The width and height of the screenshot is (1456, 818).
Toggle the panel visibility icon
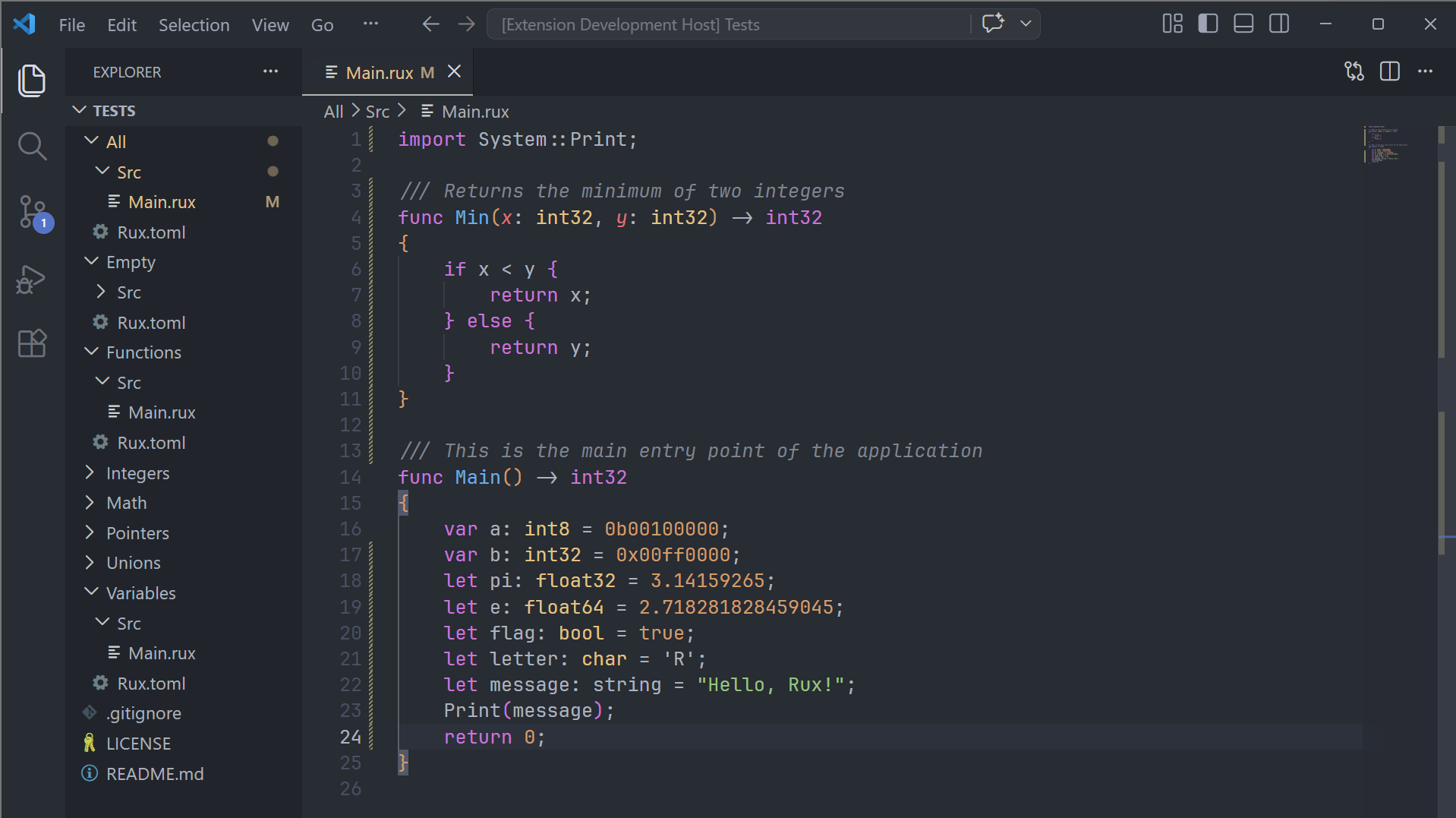pos(1243,24)
